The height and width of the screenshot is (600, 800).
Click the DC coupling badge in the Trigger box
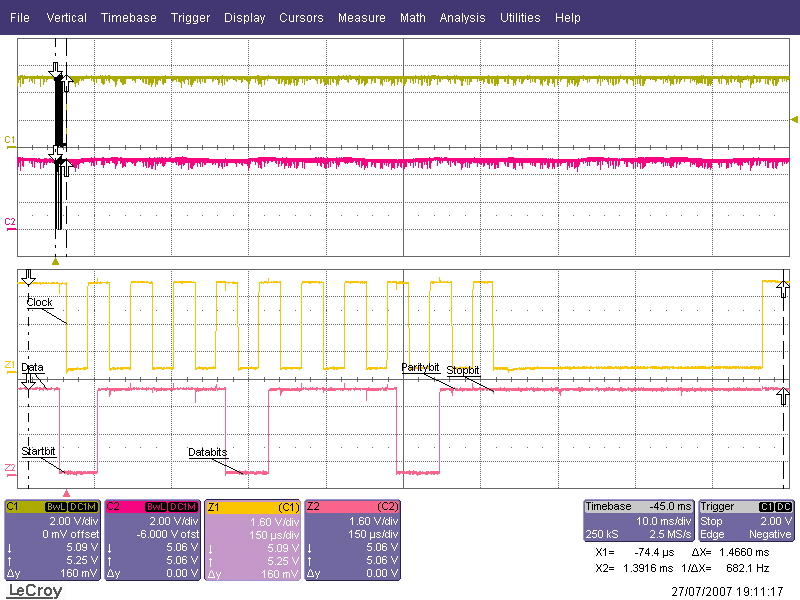[x=783, y=507]
